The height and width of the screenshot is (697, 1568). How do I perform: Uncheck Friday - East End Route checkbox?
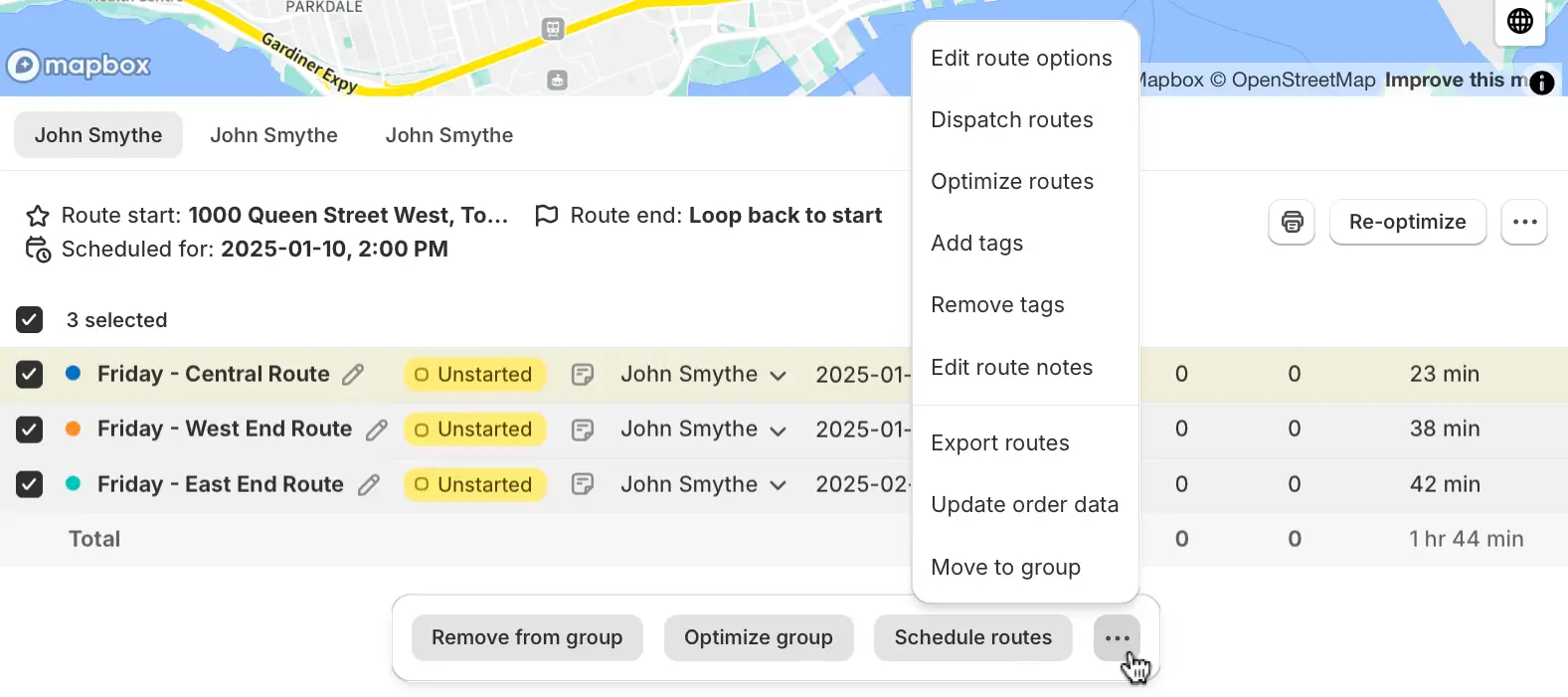pos(30,484)
